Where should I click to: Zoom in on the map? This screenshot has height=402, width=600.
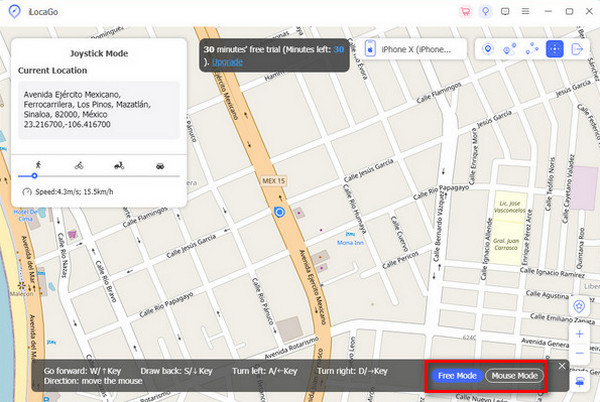[580, 333]
